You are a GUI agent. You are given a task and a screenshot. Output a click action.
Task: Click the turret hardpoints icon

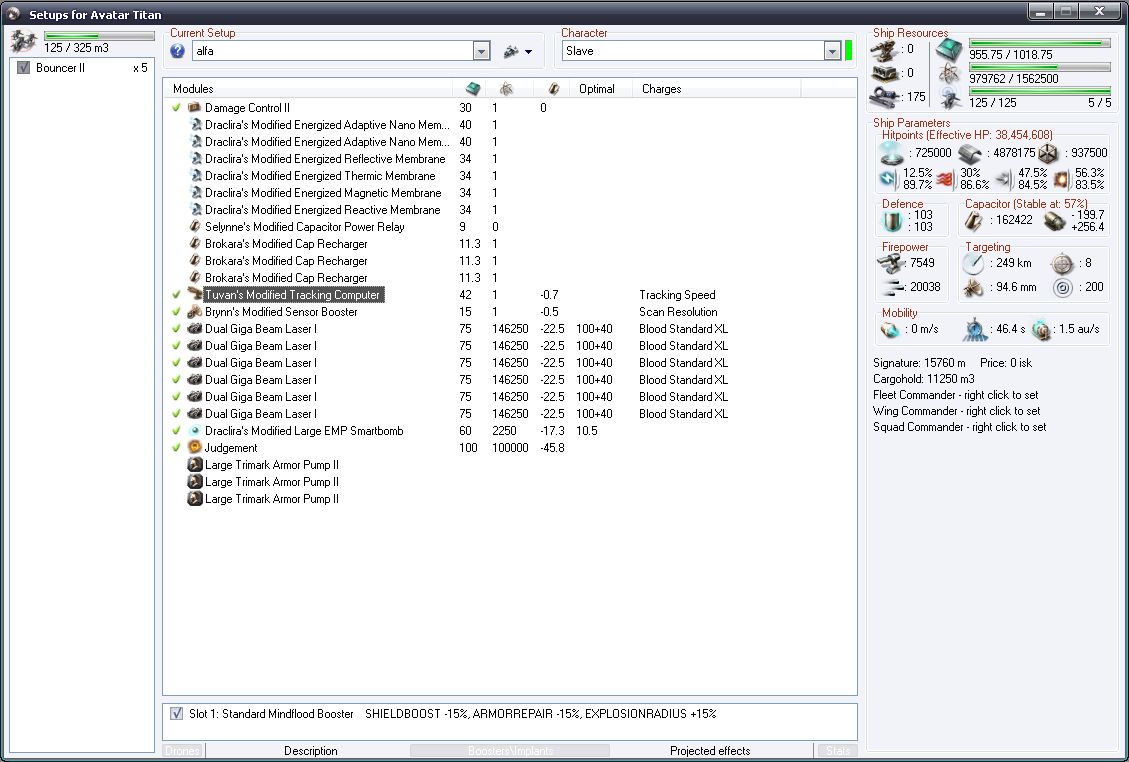[x=886, y=50]
